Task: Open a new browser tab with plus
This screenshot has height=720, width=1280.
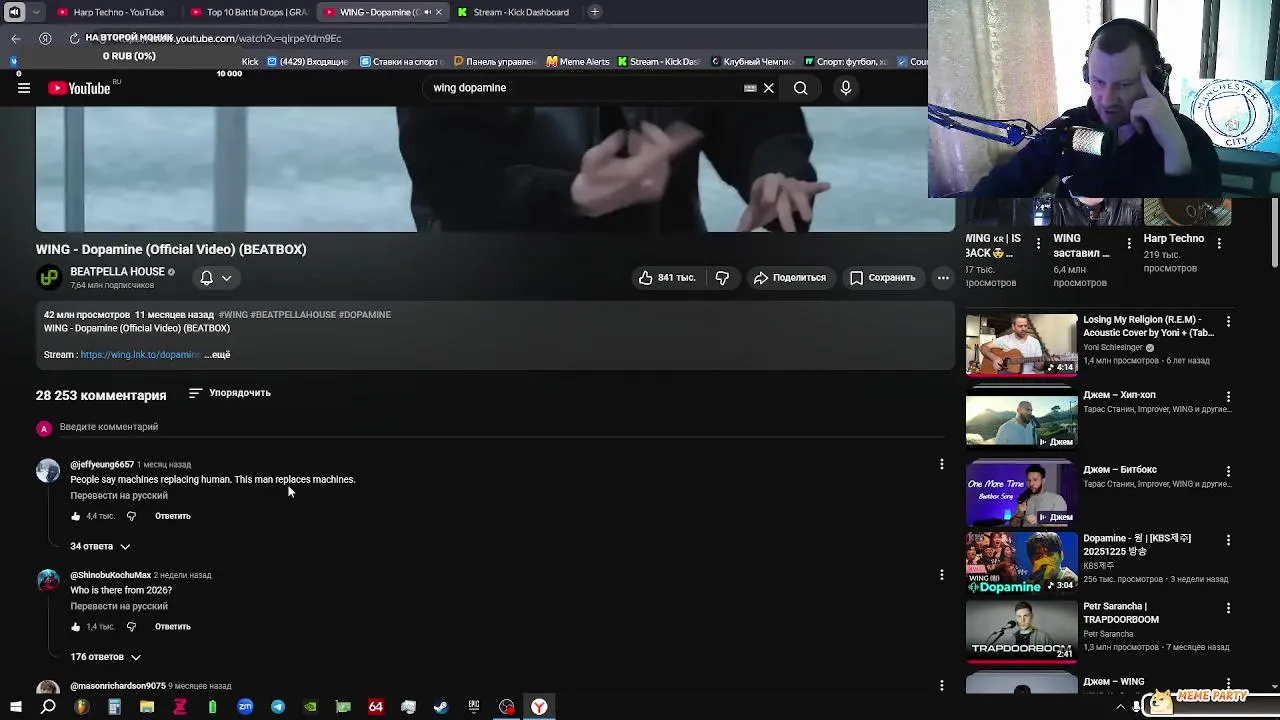Action: pos(595,12)
